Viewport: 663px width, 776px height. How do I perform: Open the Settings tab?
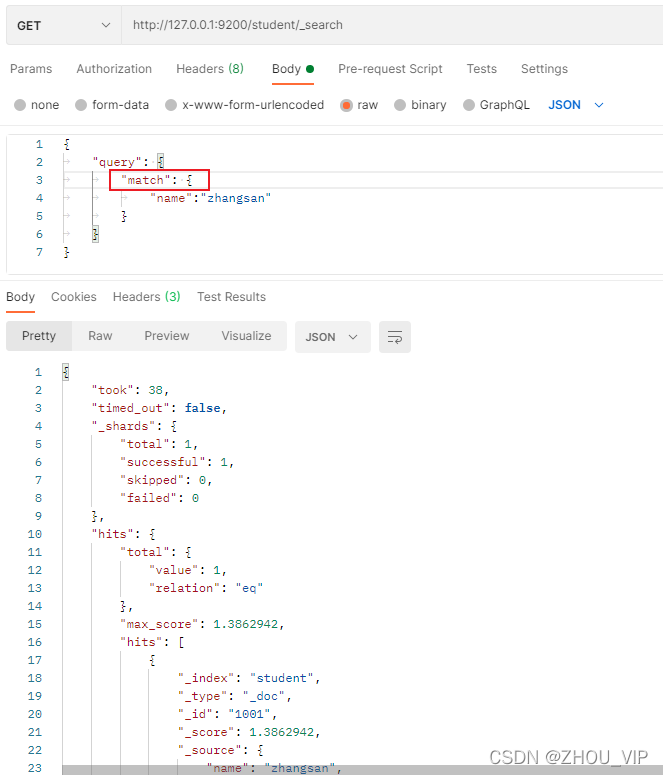544,69
